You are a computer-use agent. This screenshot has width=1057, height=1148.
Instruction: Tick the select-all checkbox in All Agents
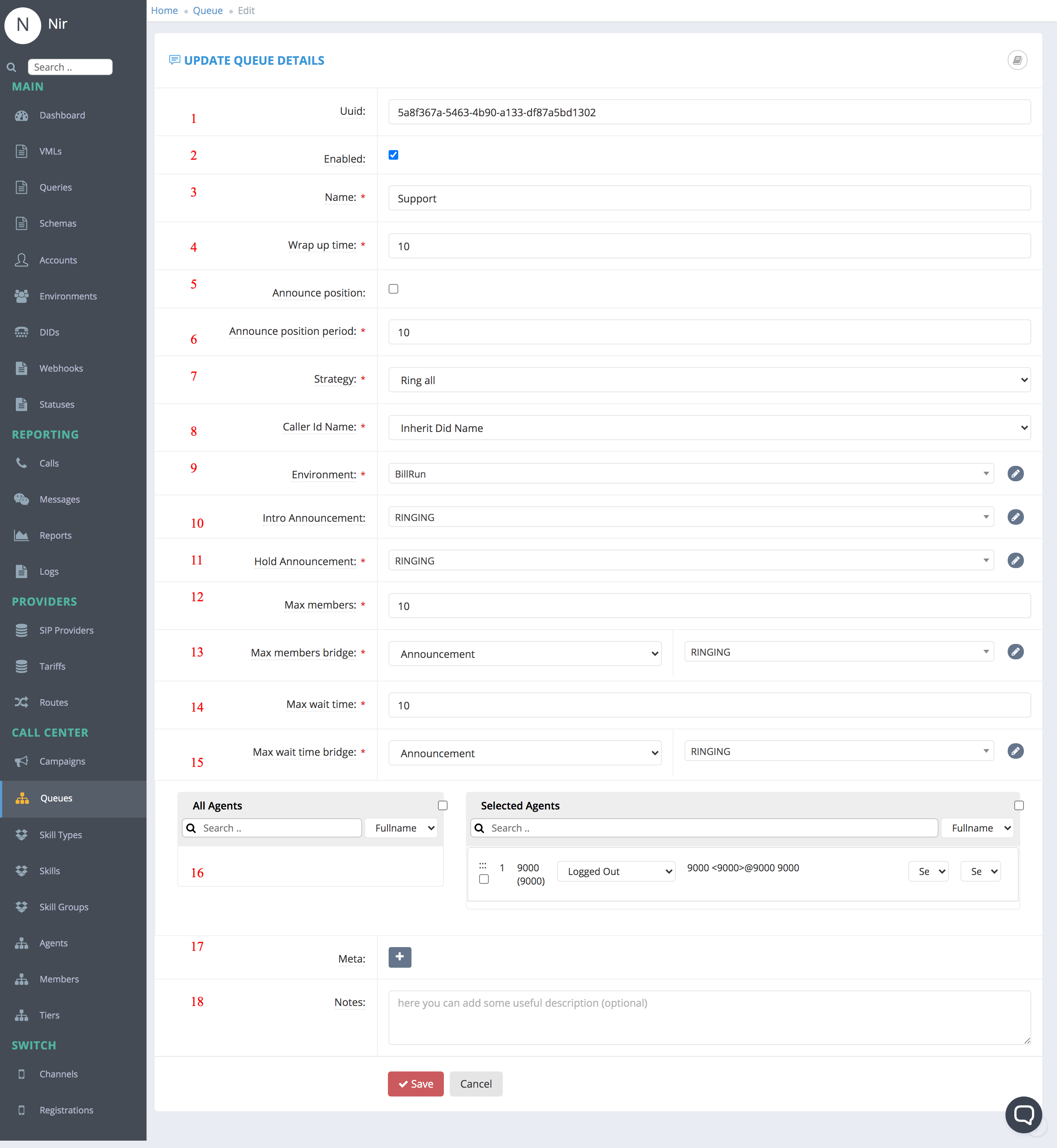click(x=443, y=805)
